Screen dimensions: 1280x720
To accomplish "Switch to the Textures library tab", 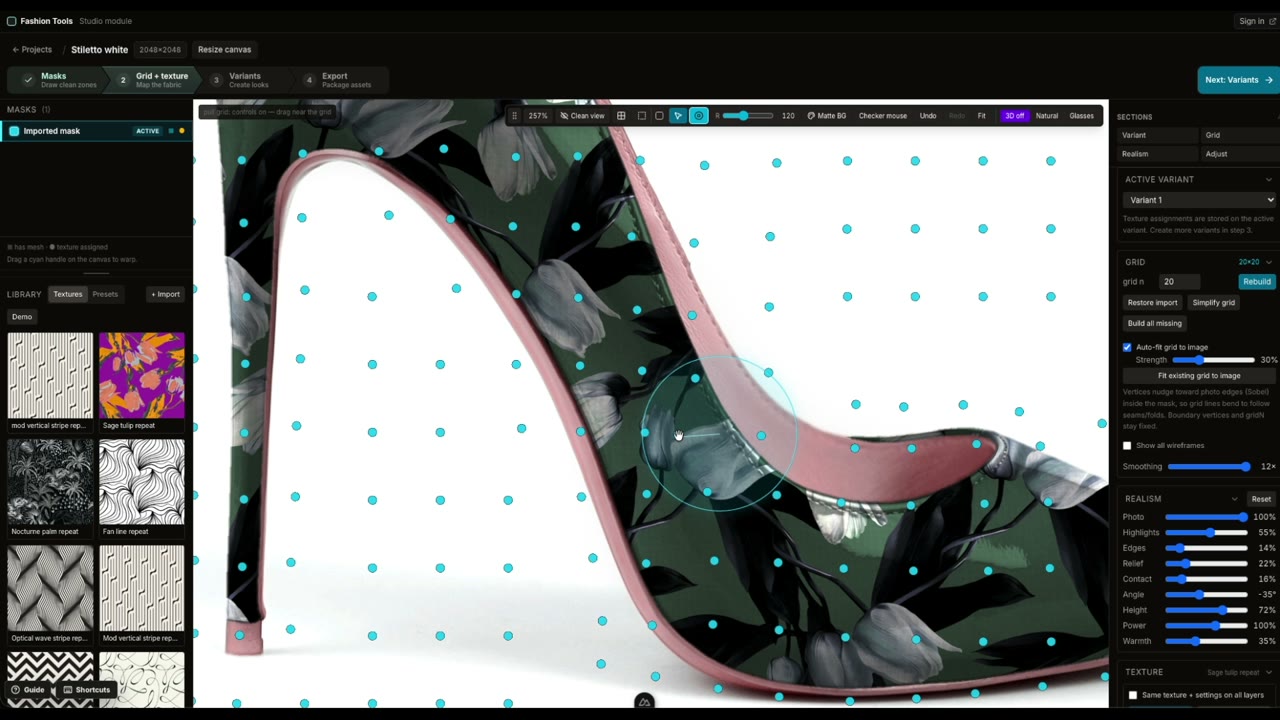I will tap(68, 294).
